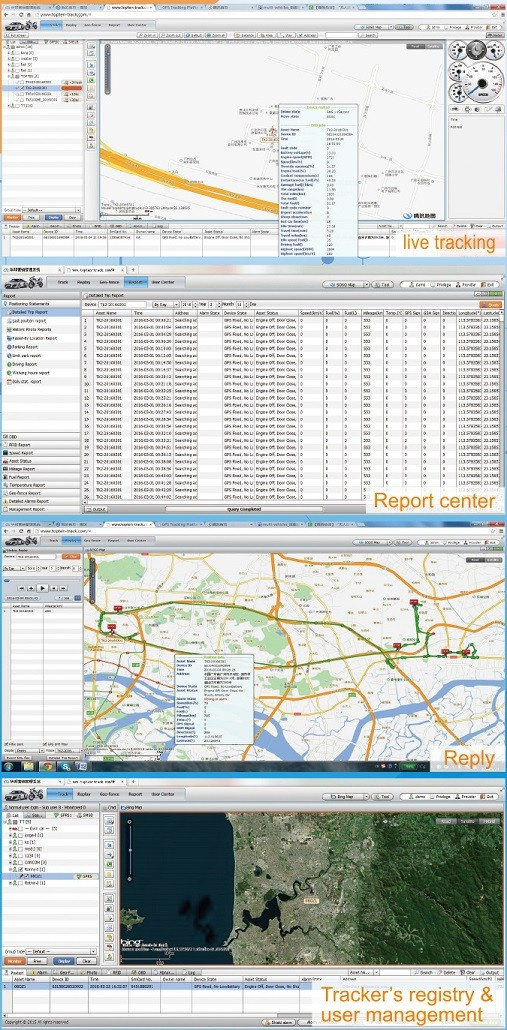Click the play button in replay panel

pyautogui.click(x=41, y=588)
